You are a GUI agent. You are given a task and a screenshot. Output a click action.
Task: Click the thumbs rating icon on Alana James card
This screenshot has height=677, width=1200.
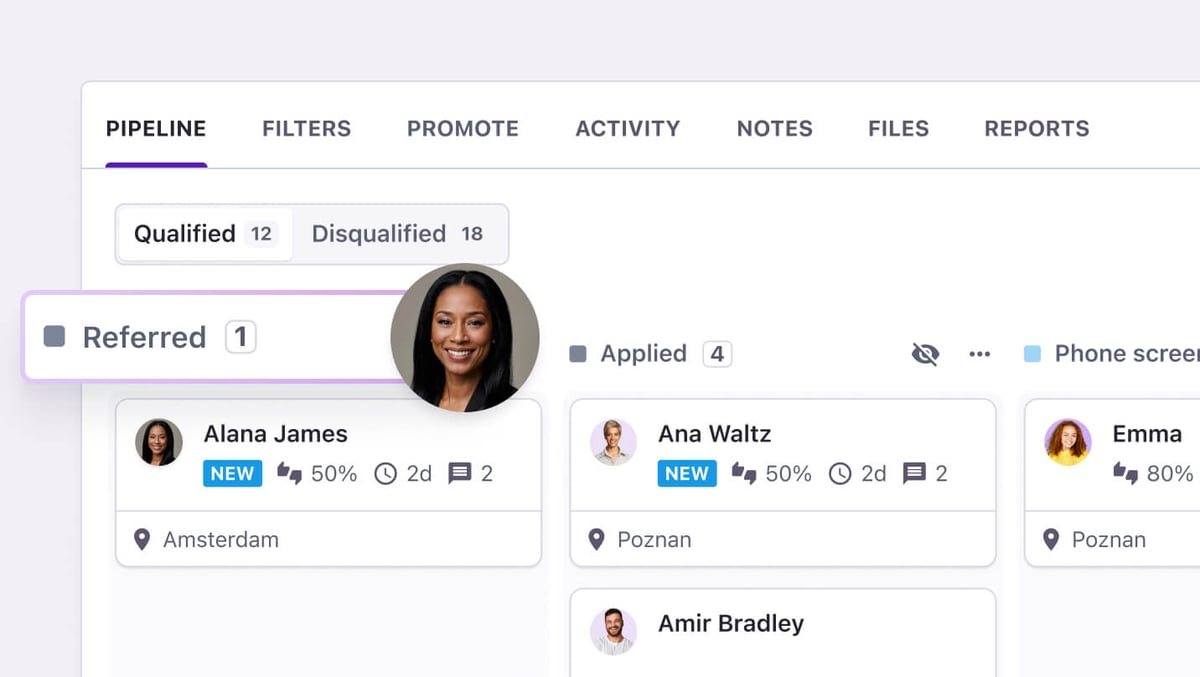click(290, 474)
